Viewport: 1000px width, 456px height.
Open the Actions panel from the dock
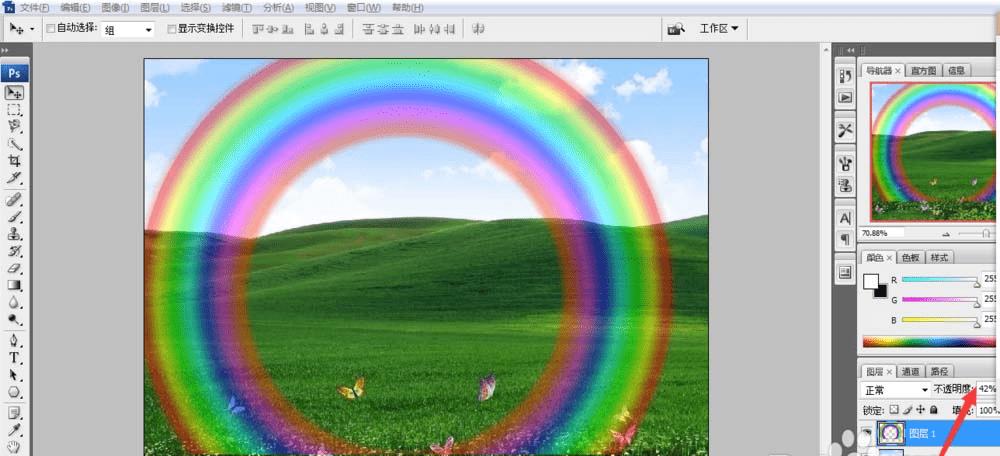[845, 98]
